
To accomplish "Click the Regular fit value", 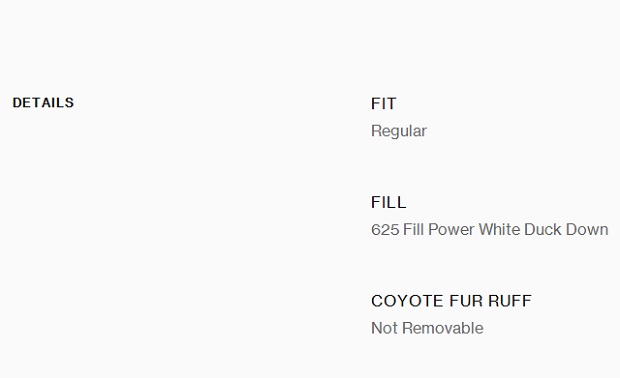I will 399,131.
